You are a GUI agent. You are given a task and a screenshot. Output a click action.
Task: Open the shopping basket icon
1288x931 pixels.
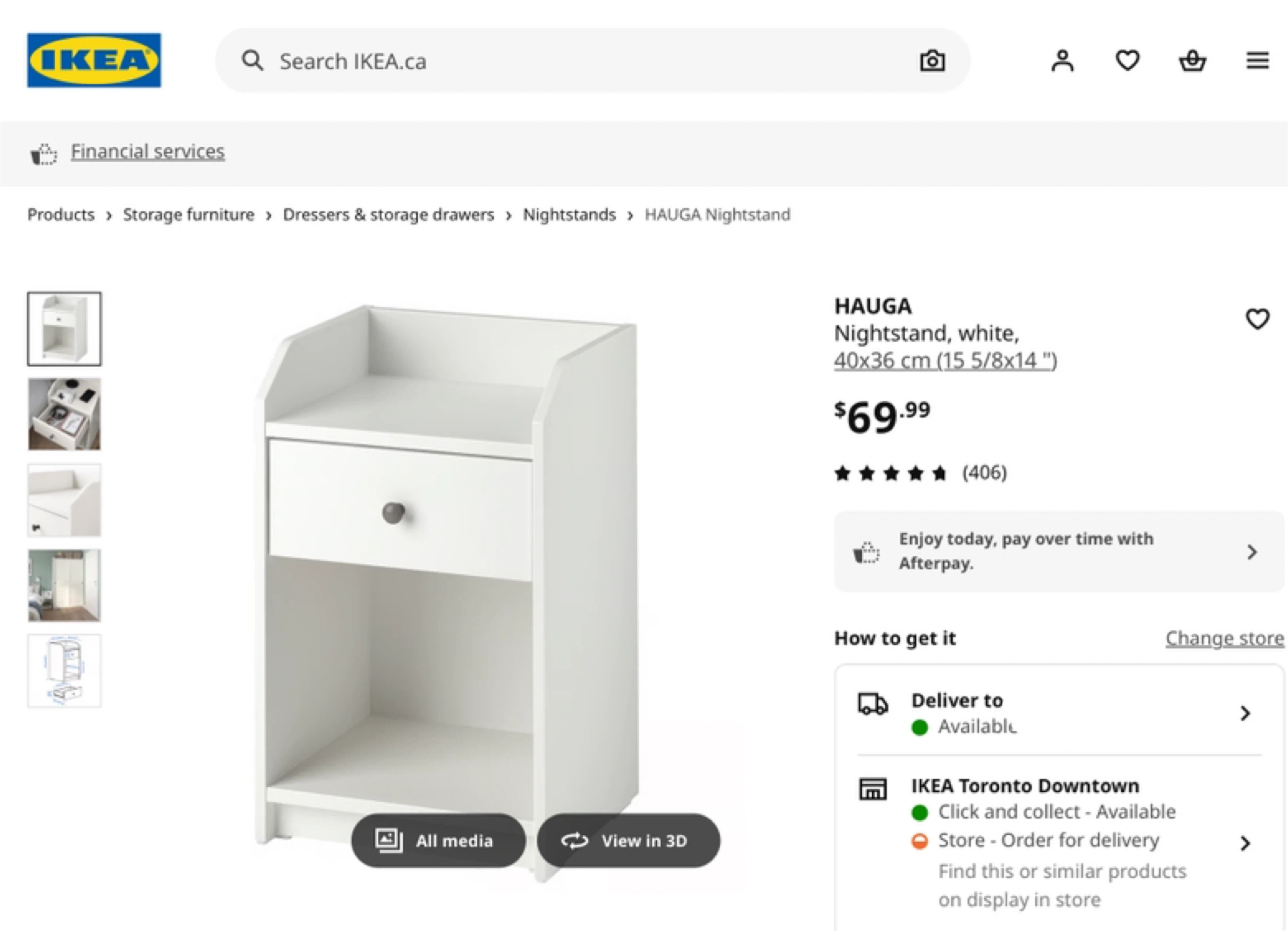[x=1192, y=61]
